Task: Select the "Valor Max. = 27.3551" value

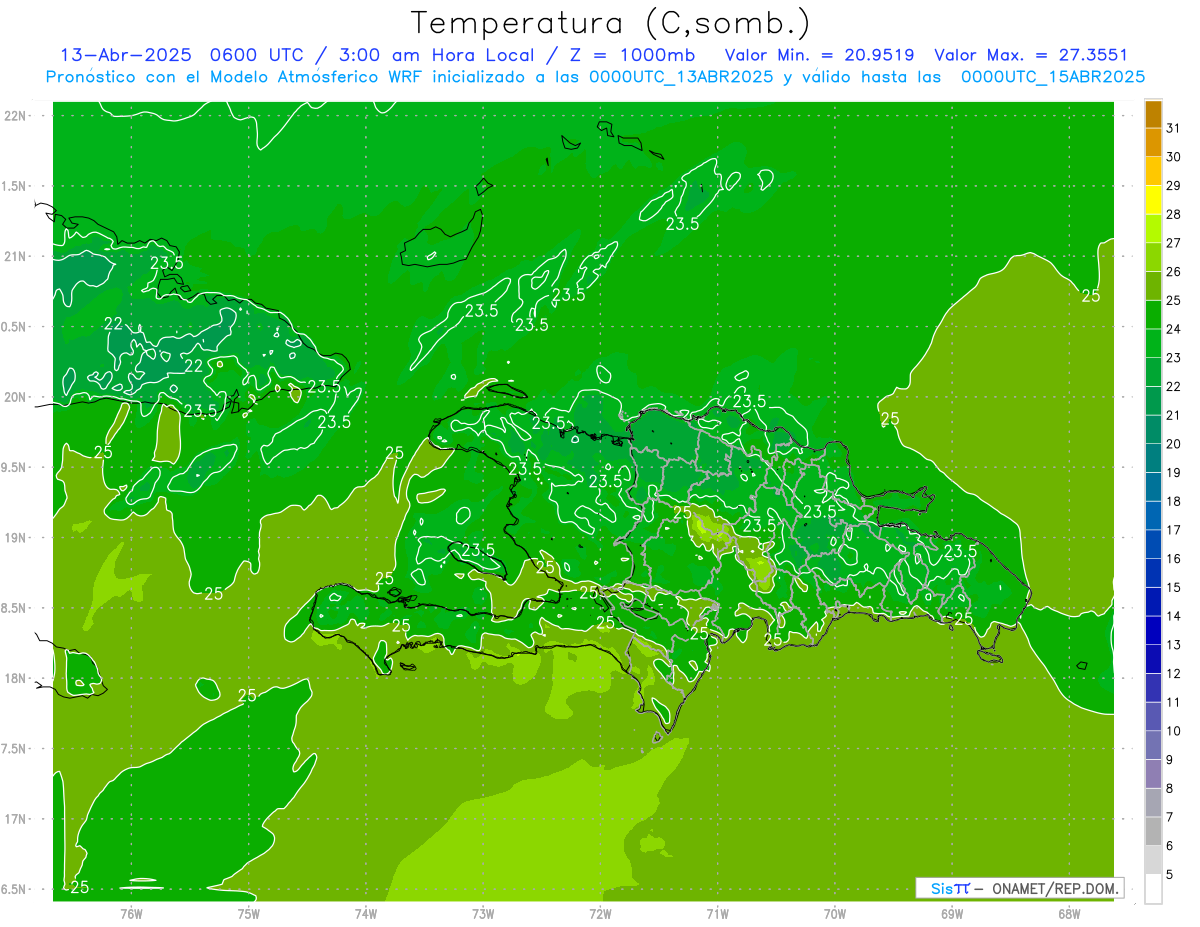Action: coord(1031,55)
